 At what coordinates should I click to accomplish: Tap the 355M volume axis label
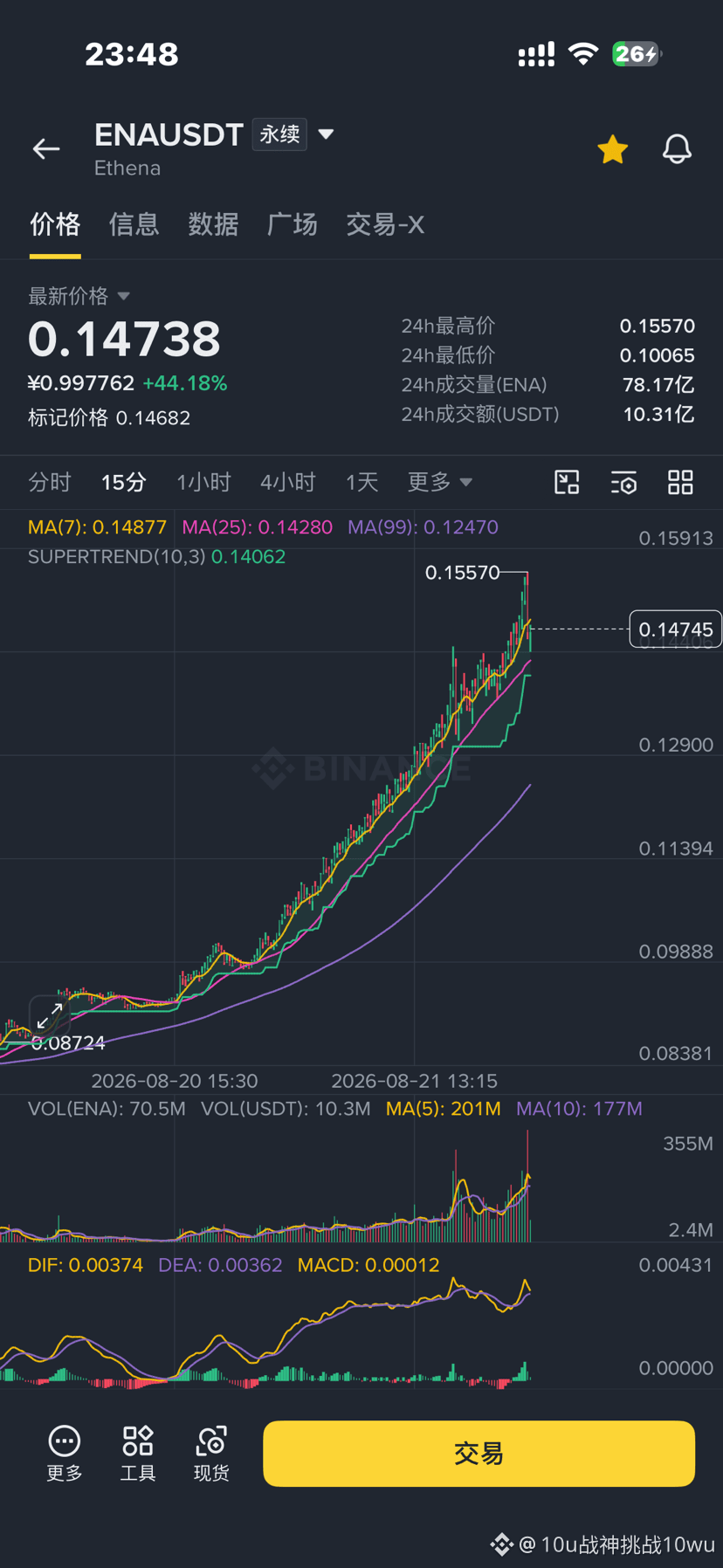pos(688,1144)
